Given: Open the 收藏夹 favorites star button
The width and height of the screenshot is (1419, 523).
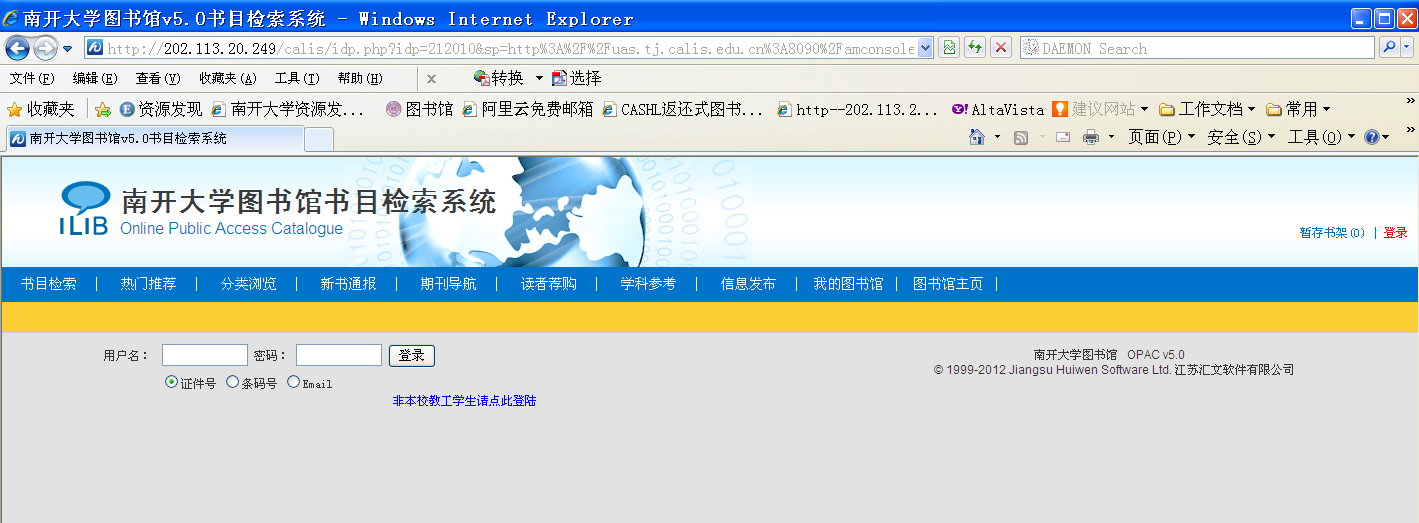Looking at the screenshot, I should pos(41,109).
